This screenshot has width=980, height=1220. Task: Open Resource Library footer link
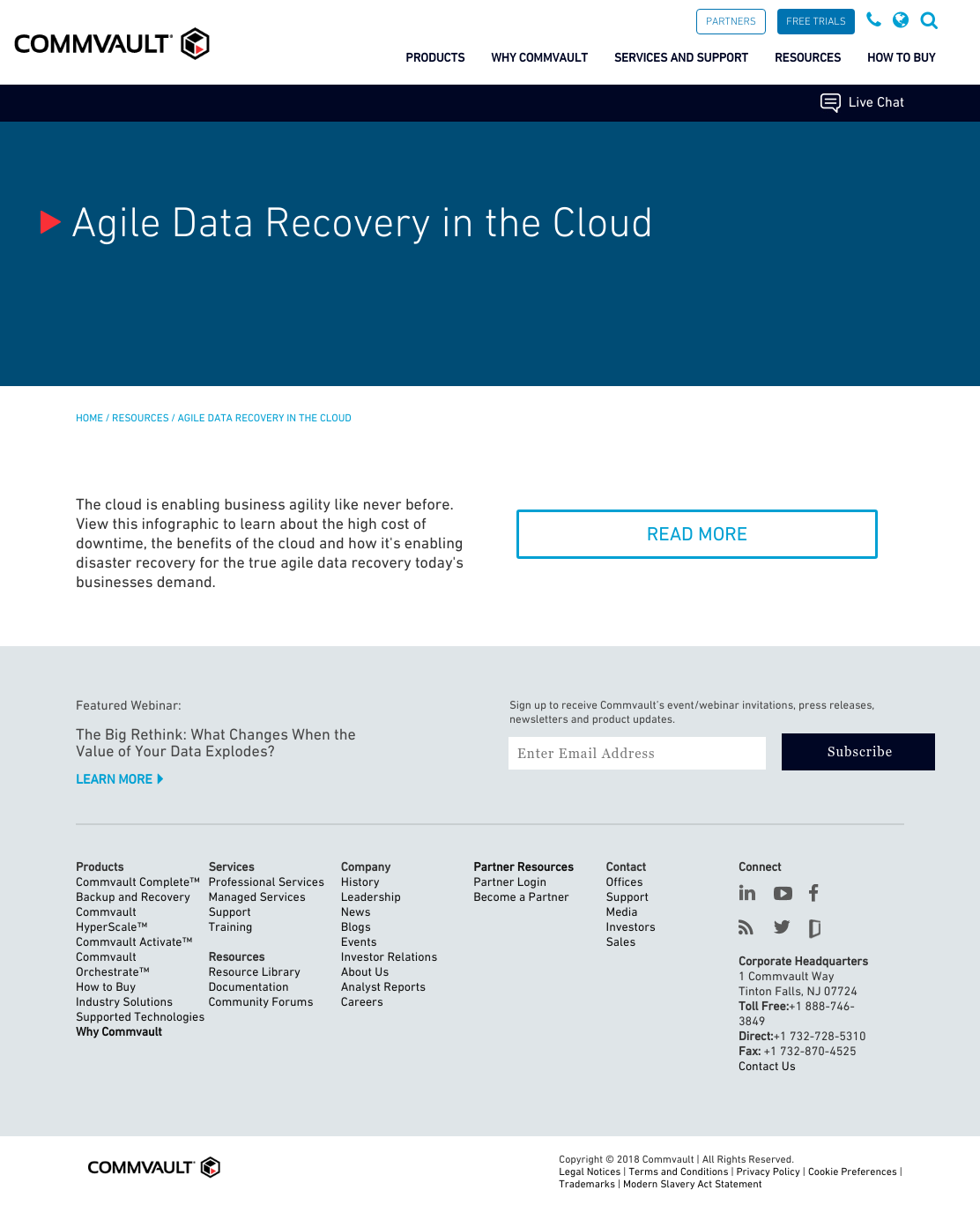tap(255, 972)
